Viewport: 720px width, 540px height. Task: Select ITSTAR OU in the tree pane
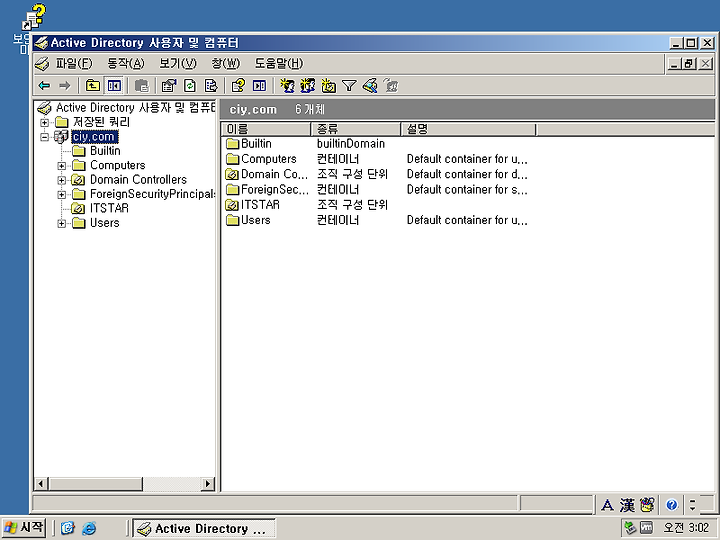coord(109,208)
